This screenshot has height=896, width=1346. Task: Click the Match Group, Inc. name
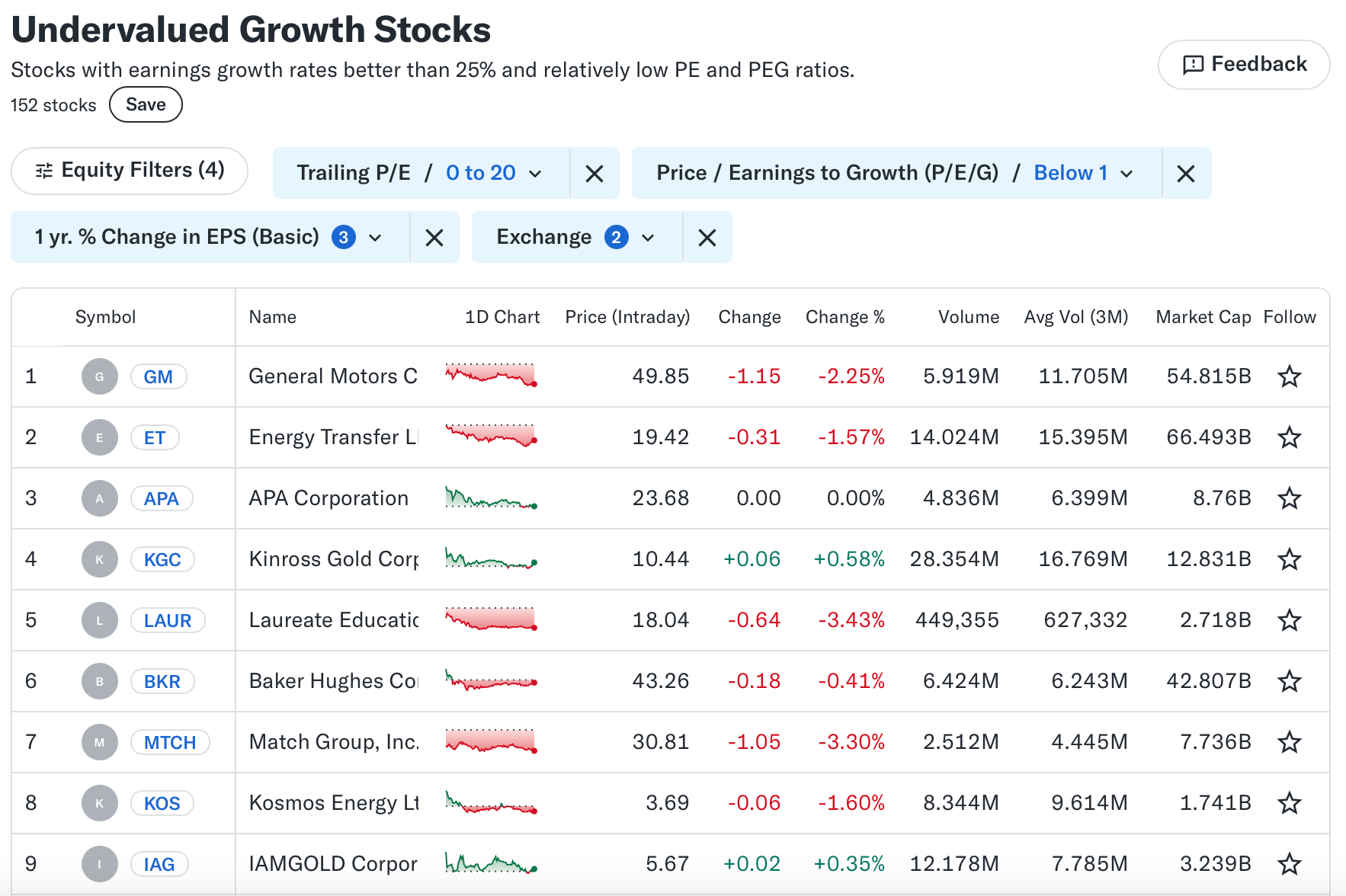(x=334, y=742)
